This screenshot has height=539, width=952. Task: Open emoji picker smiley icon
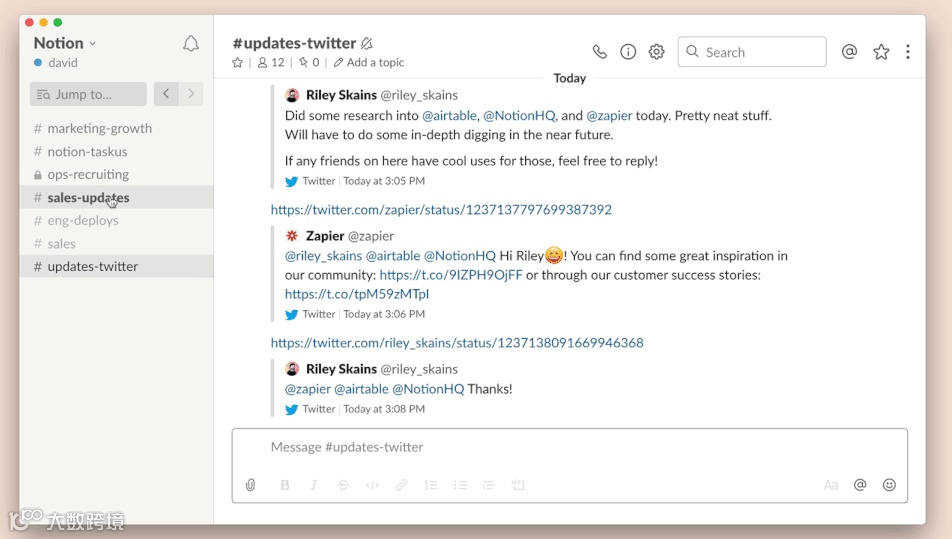(889, 484)
